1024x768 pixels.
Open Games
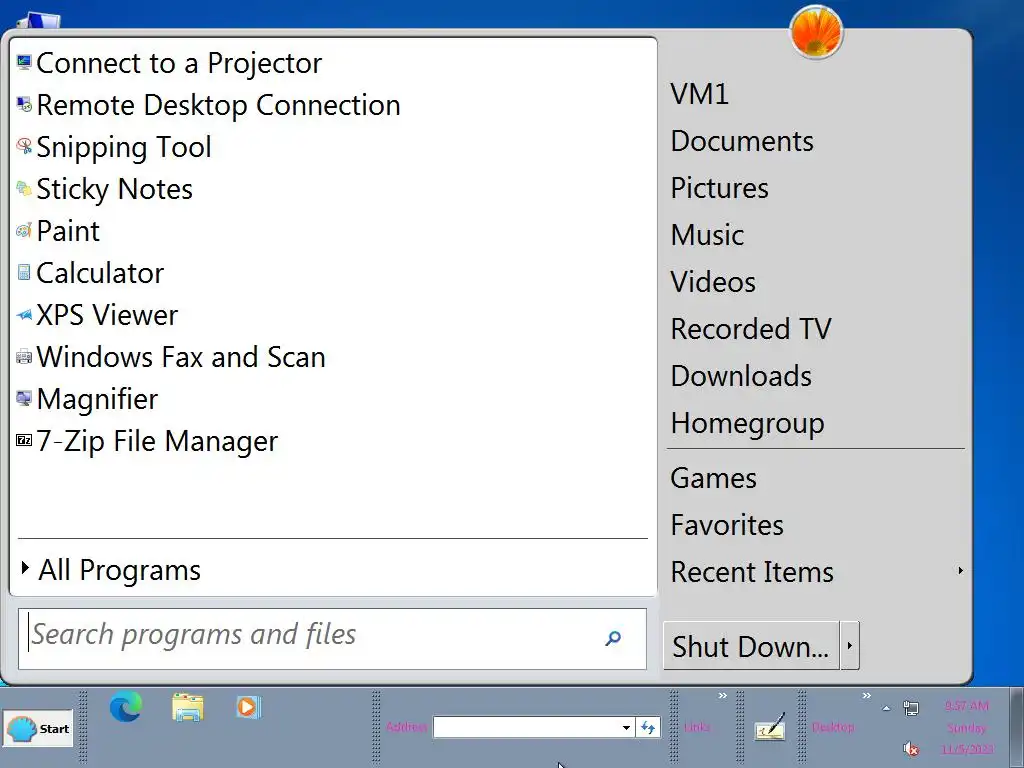(714, 478)
